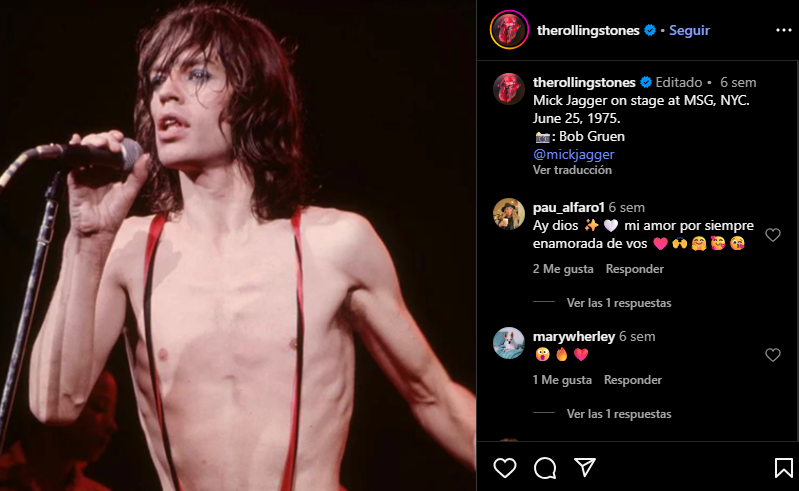Open marywherley's avatar

tap(509, 343)
